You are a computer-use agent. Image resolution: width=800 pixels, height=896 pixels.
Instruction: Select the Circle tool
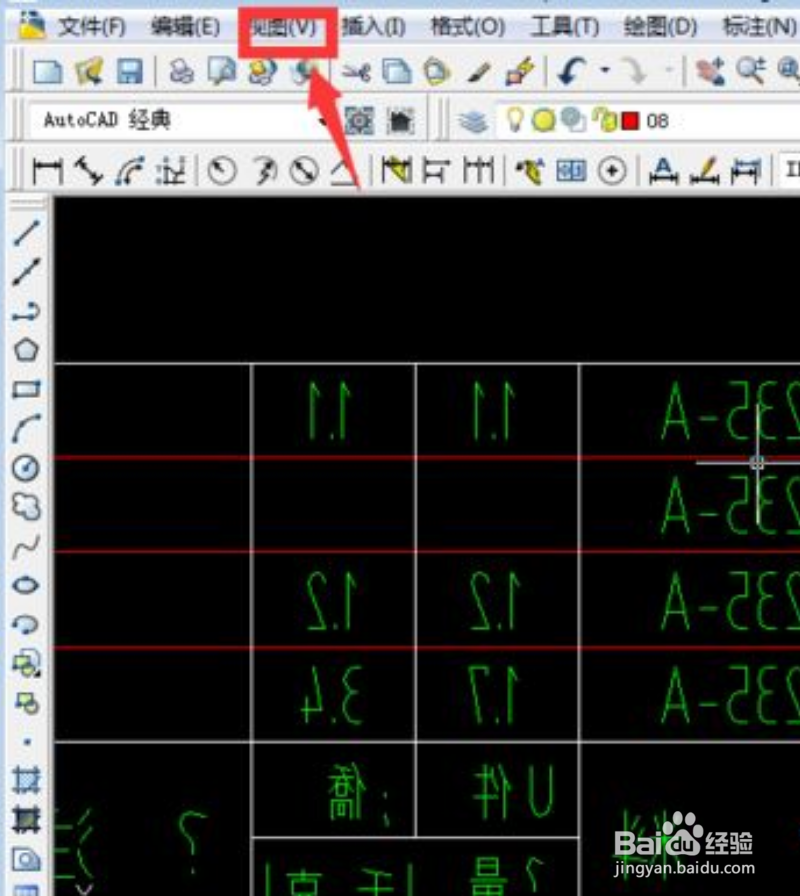(x=26, y=468)
